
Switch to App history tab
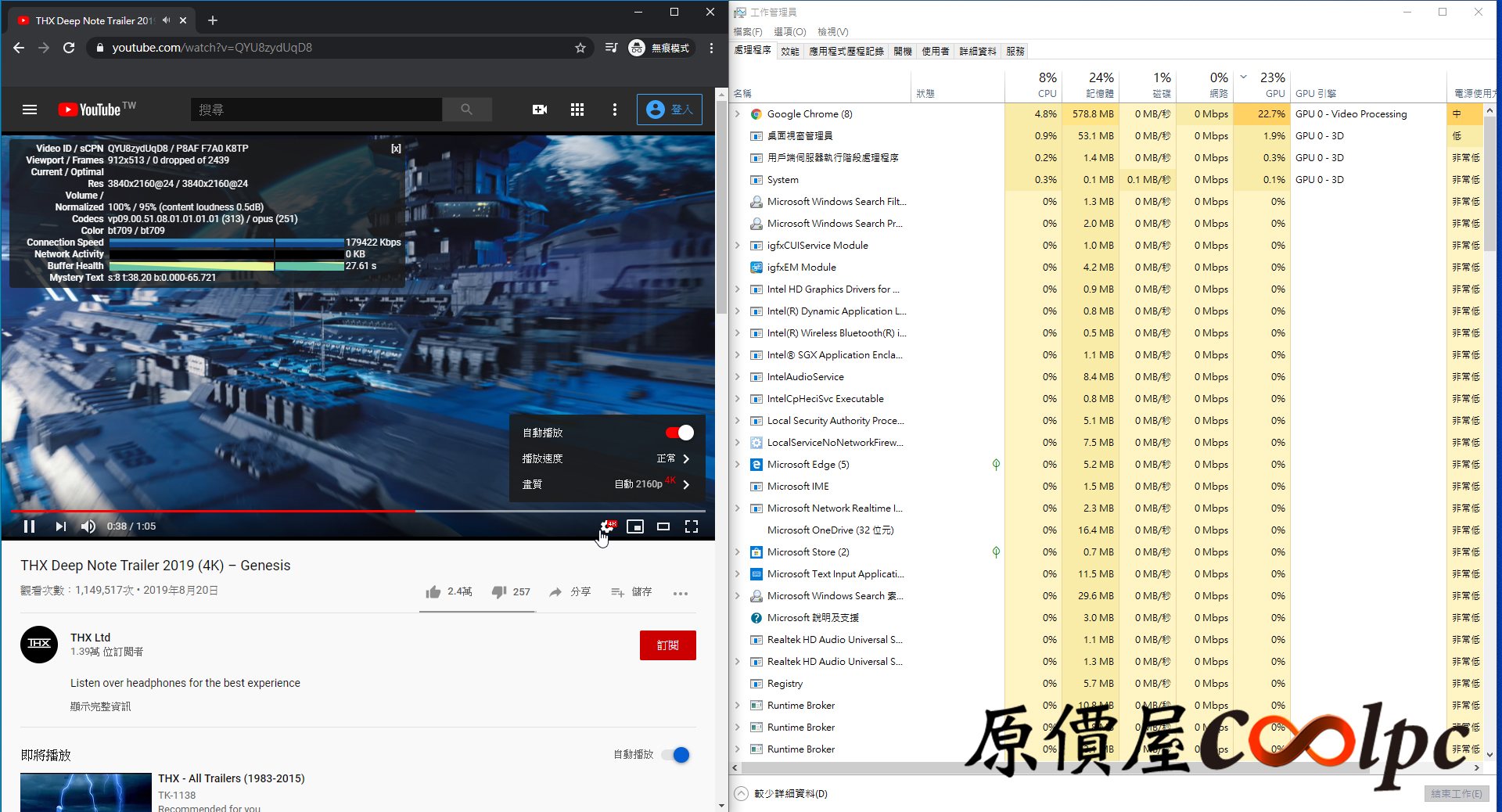(846, 51)
